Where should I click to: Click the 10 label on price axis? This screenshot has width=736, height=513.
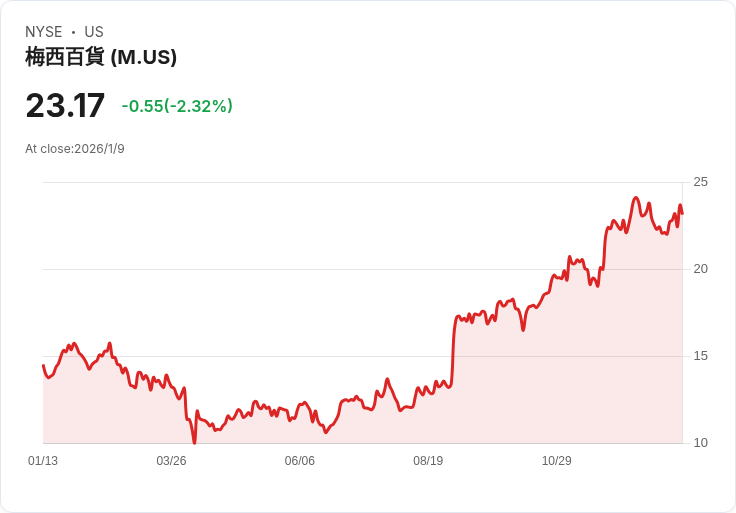(x=700, y=443)
